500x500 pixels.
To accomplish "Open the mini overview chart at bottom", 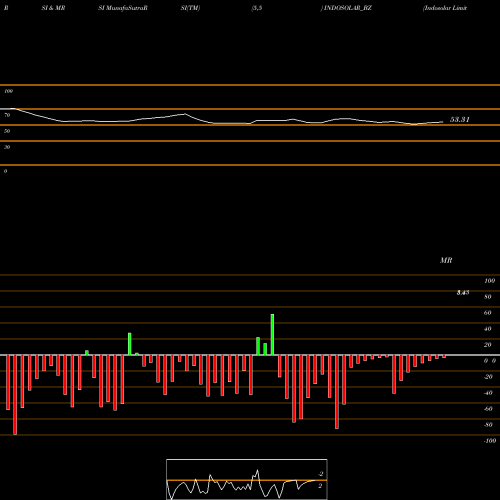I will (x=247, y=479).
